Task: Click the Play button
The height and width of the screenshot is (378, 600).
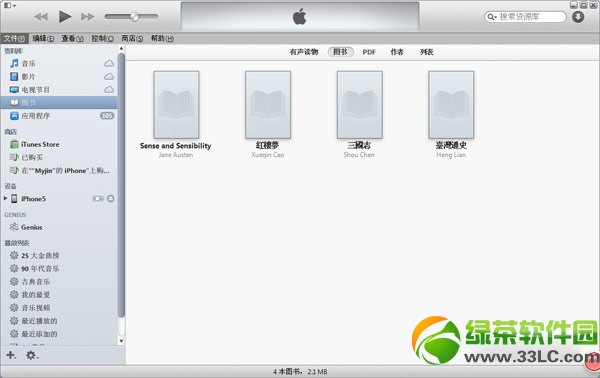Action: pyautogui.click(x=65, y=16)
